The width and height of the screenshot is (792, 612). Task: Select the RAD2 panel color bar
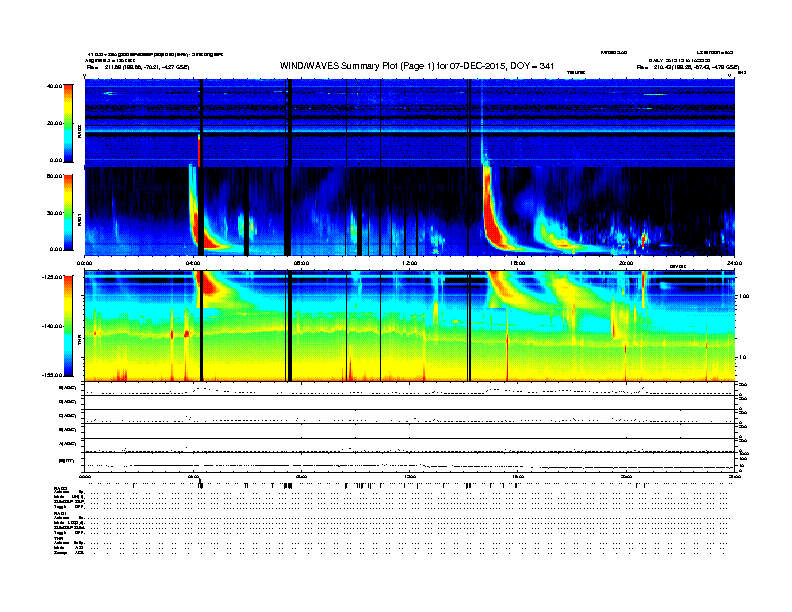click(x=68, y=123)
